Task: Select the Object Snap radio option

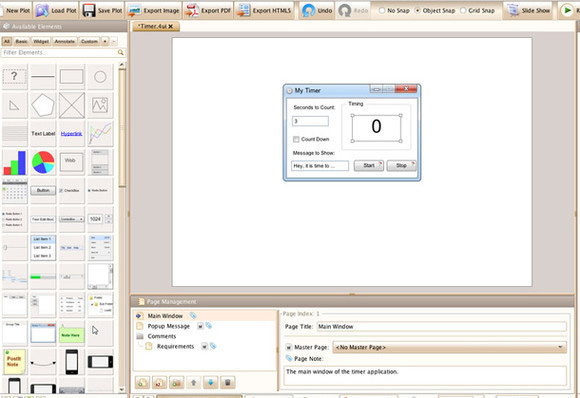Action: [435, 10]
